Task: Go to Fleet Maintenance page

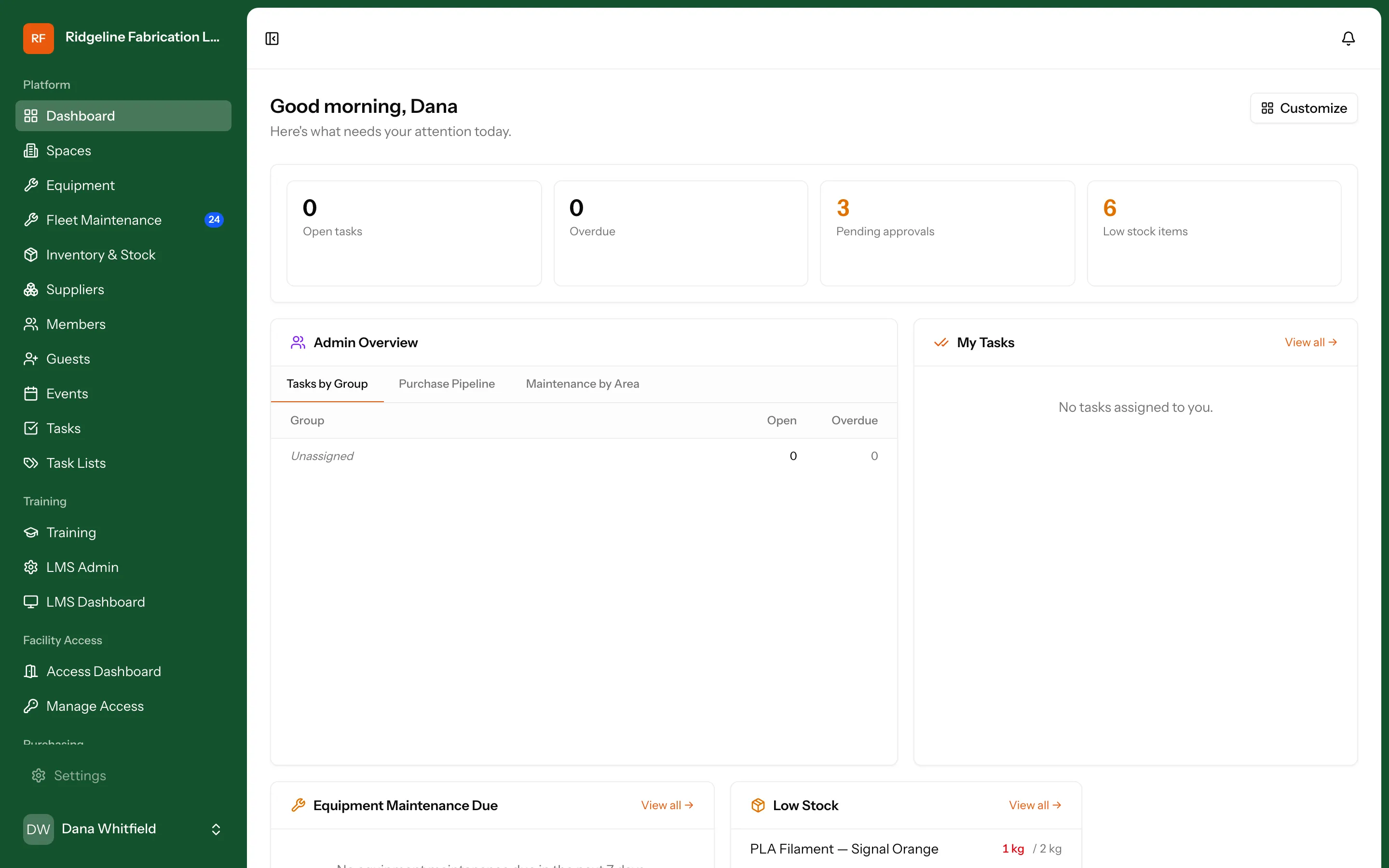Action: tap(123, 220)
